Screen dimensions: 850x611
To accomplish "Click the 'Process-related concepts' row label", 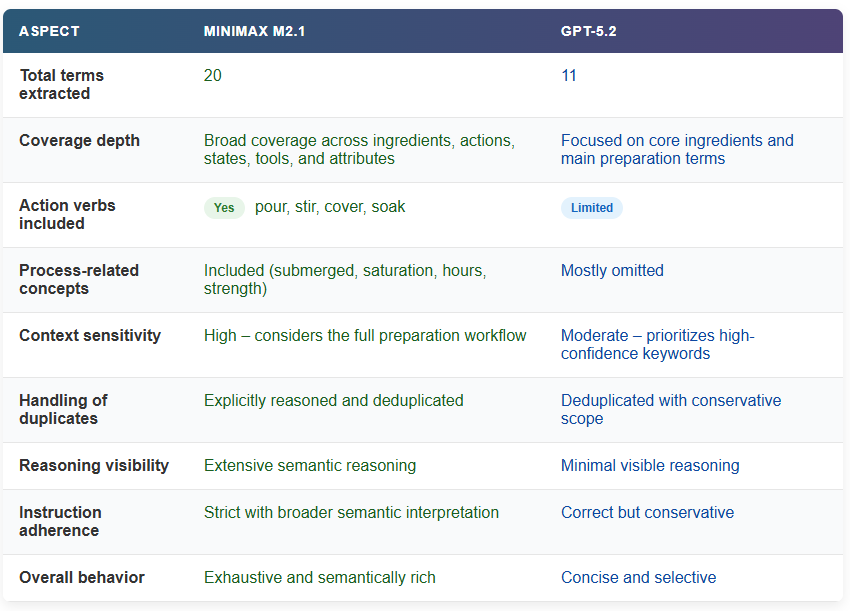I will [x=78, y=279].
